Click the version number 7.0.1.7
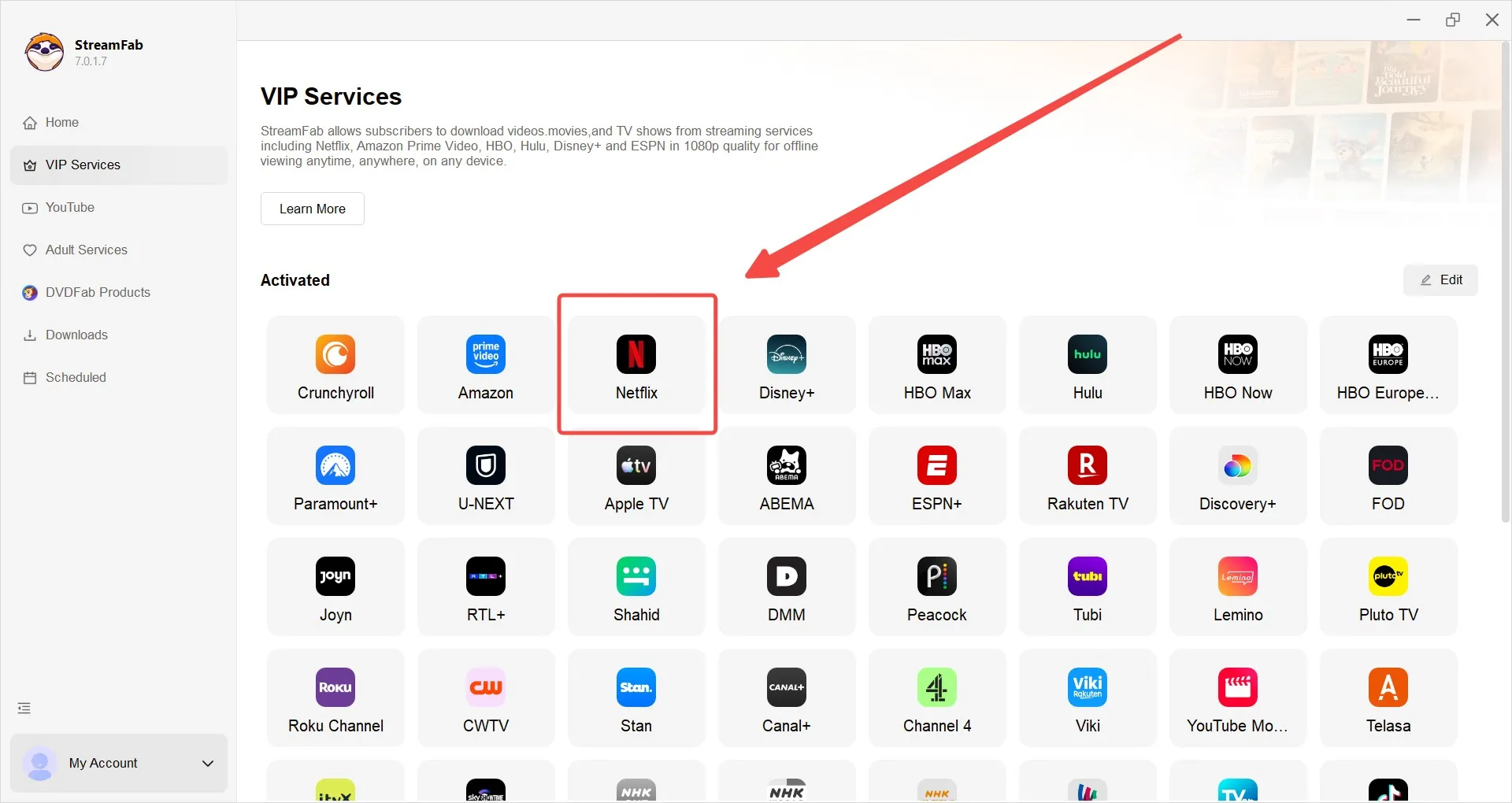The width and height of the screenshot is (1512, 803). [91, 61]
